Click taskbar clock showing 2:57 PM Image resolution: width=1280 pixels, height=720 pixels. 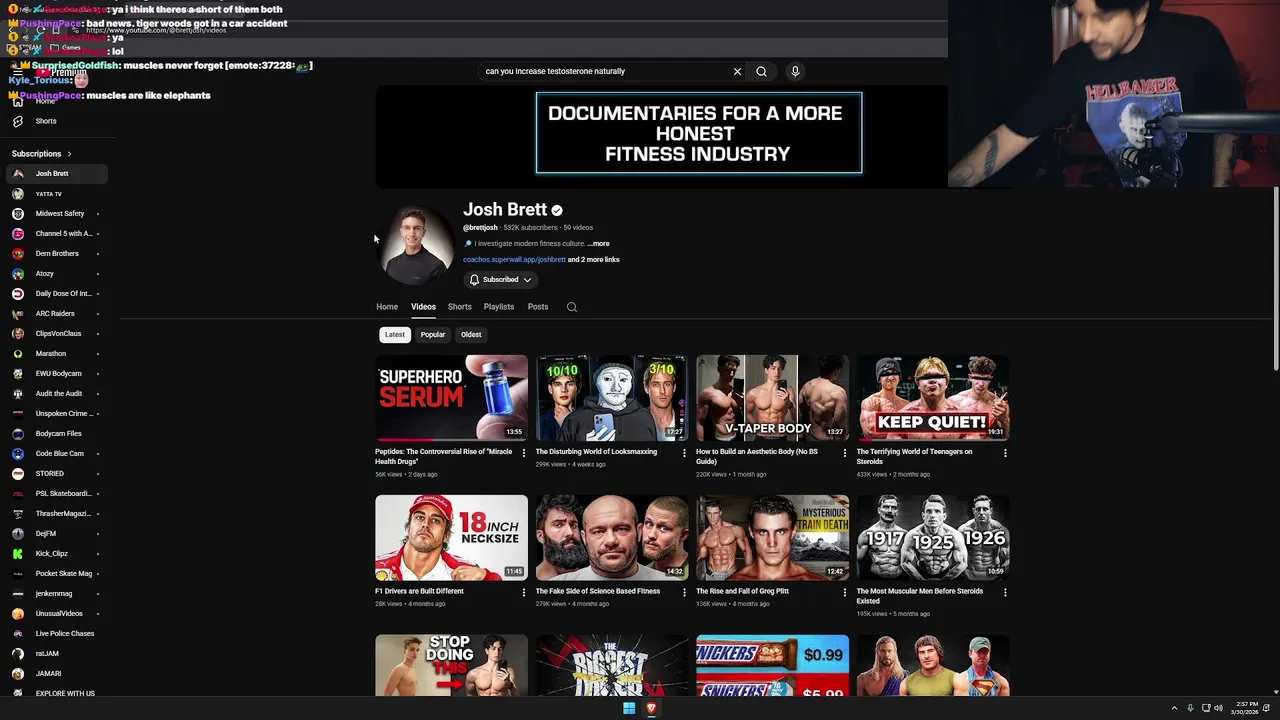tap(1245, 708)
